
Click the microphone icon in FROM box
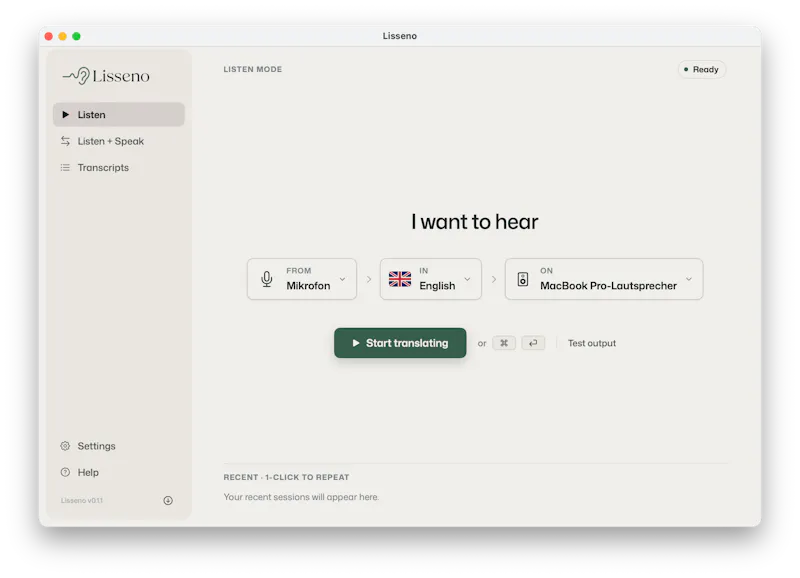(266, 279)
